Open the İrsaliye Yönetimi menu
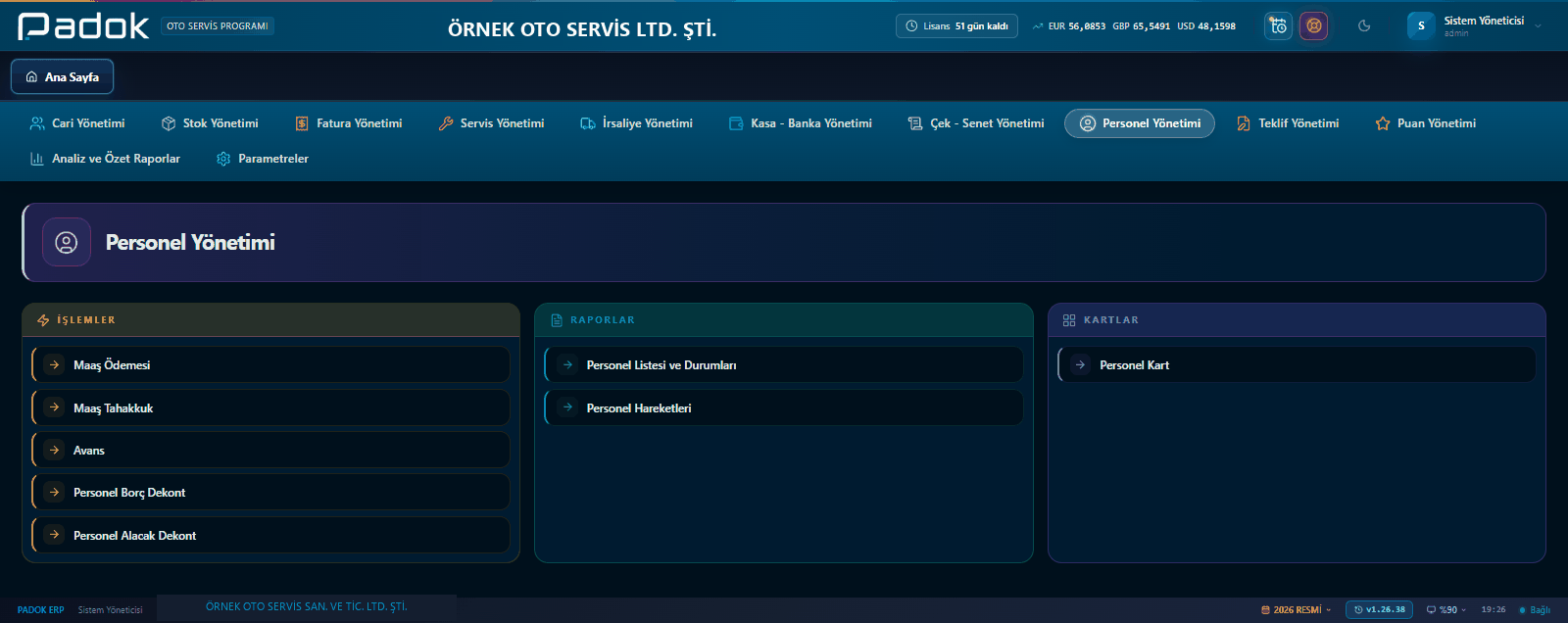 click(x=636, y=123)
